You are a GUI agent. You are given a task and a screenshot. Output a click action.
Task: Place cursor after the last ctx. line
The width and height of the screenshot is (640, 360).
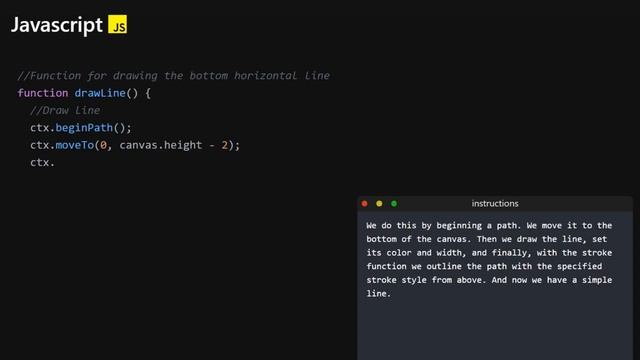(x=55, y=162)
